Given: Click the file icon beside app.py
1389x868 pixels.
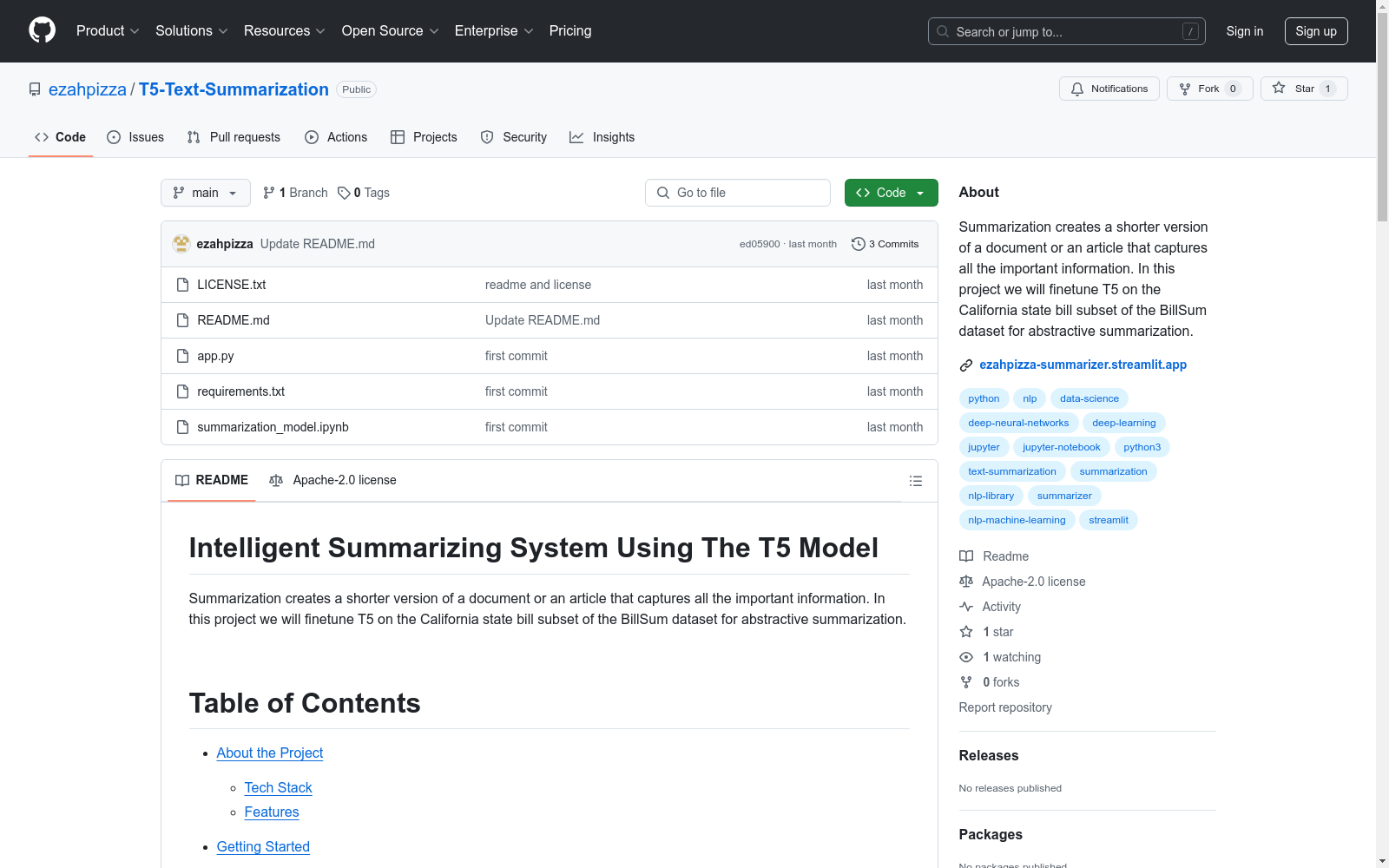Looking at the screenshot, I should (182, 356).
